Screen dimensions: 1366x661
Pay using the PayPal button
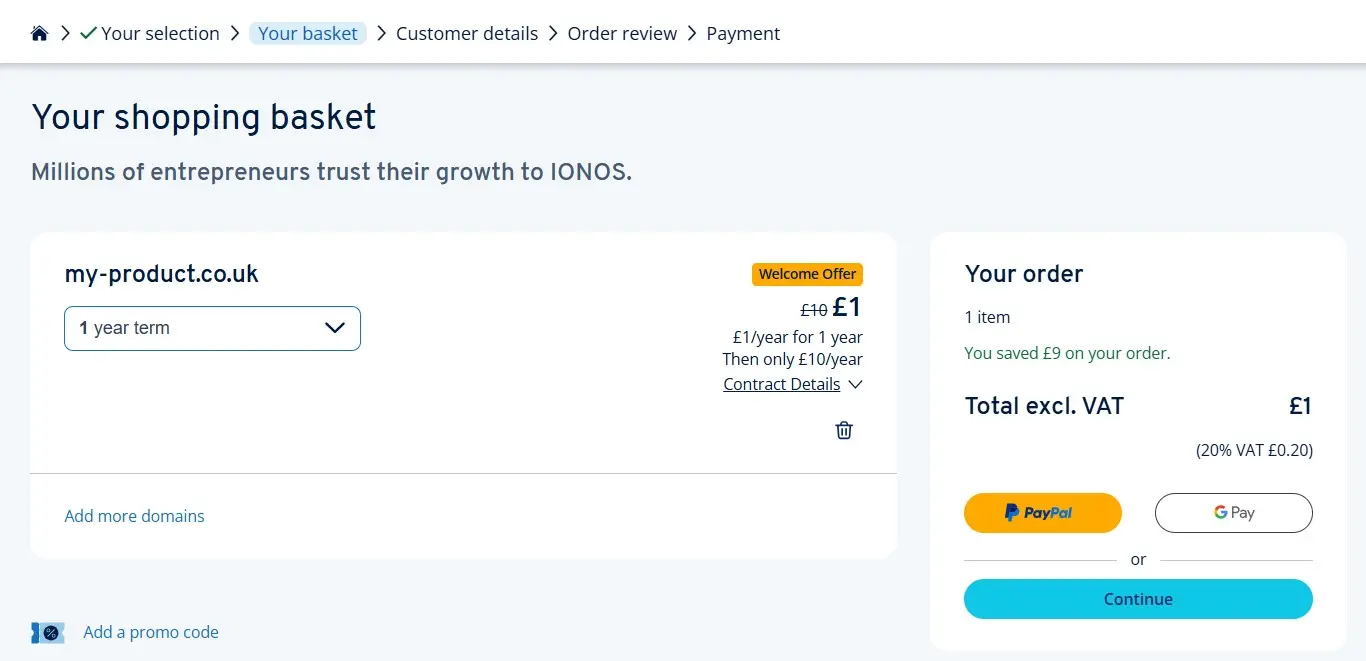click(x=1042, y=512)
